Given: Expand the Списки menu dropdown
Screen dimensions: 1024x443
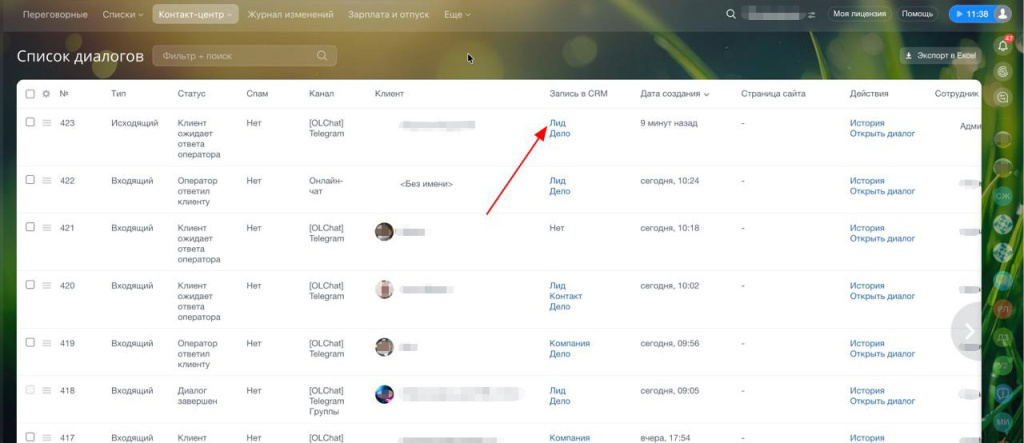Looking at the screenshot, I should tap(124, 14).
